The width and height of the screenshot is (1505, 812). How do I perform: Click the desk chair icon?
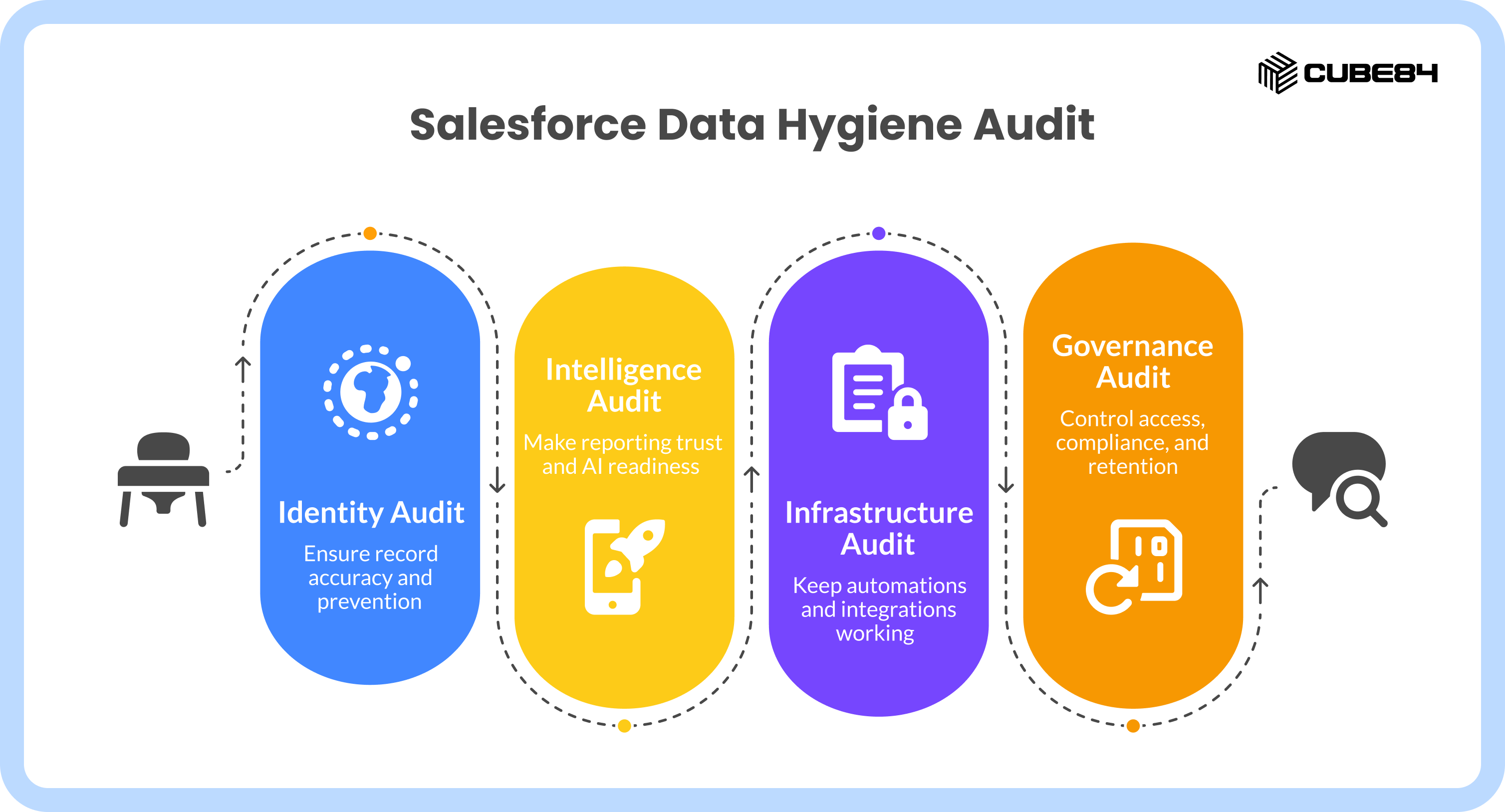click(163, 480)
